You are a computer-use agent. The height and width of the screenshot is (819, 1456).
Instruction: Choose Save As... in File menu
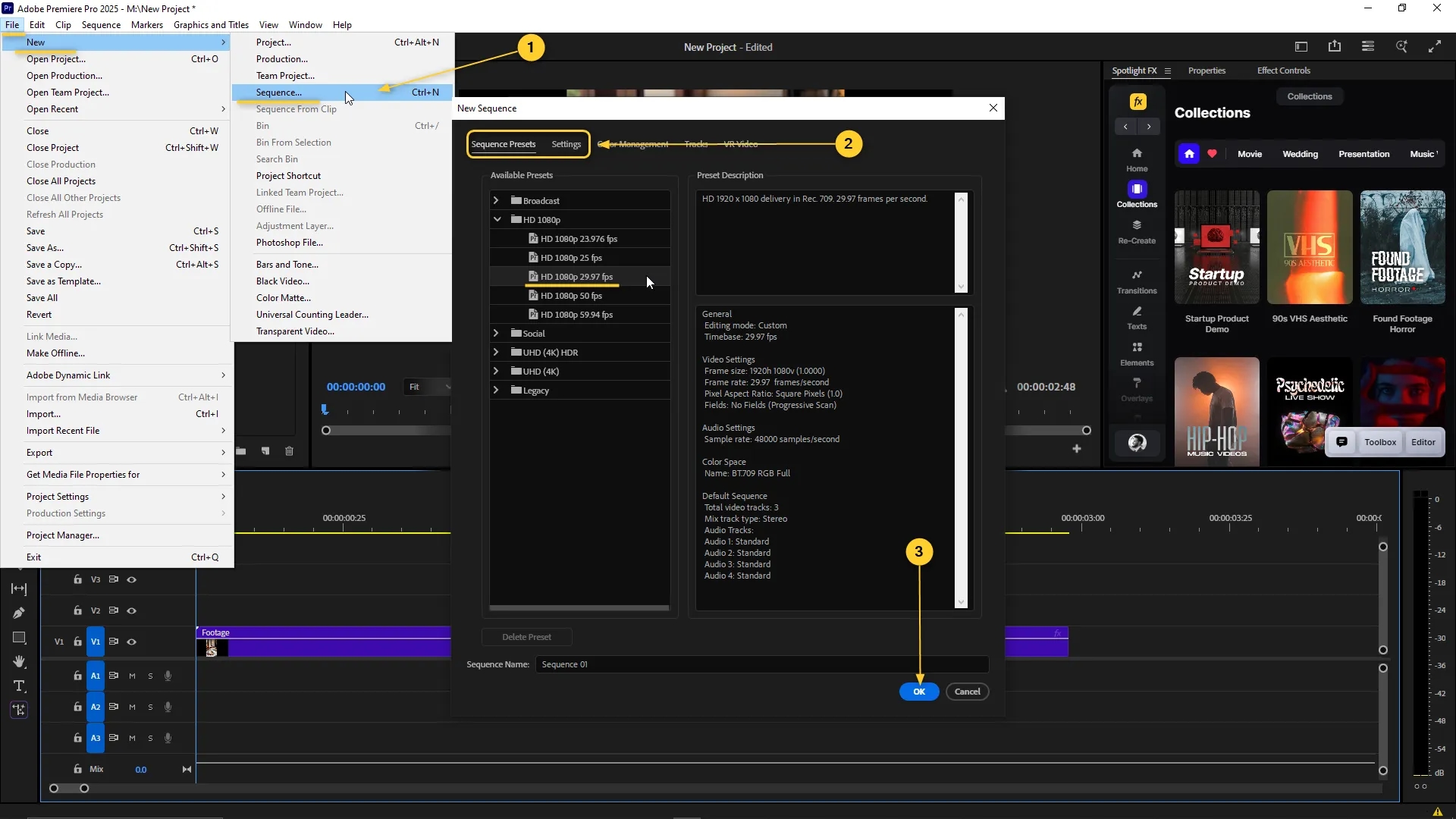tap(118, 248)
